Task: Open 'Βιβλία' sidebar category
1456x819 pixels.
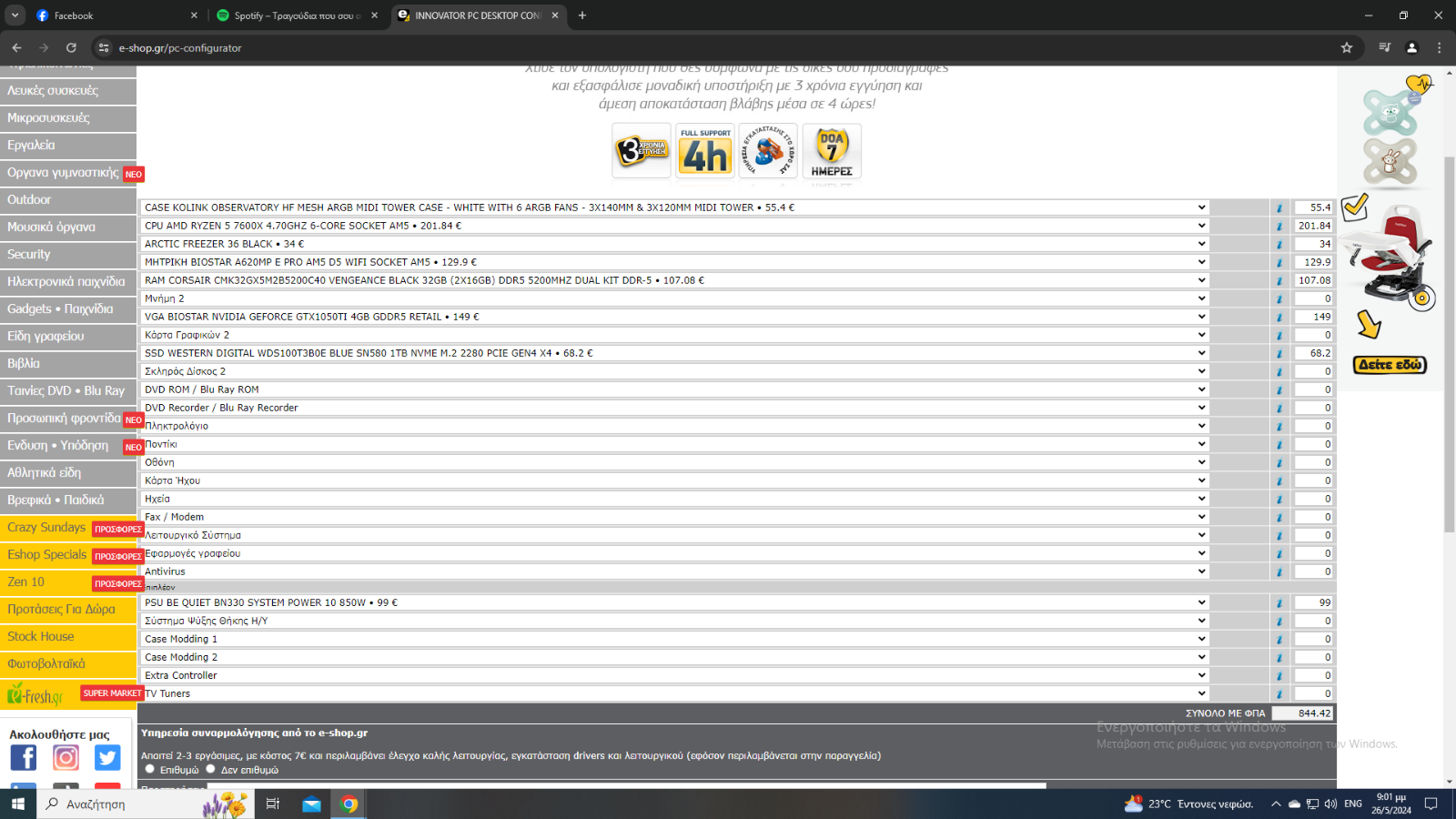Action: (x=68, y=364)
